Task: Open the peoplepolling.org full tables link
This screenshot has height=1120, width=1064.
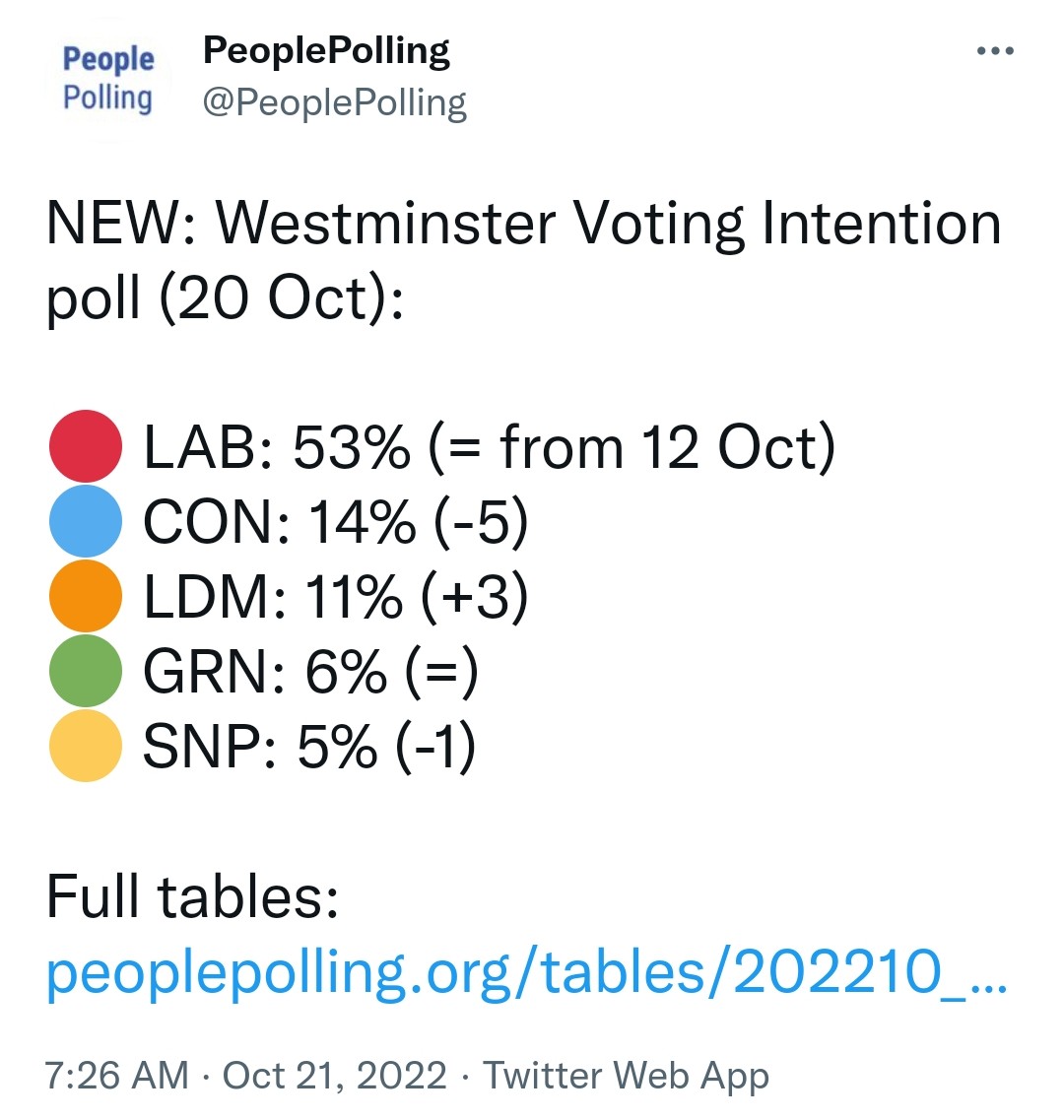Action: point(527,973)
